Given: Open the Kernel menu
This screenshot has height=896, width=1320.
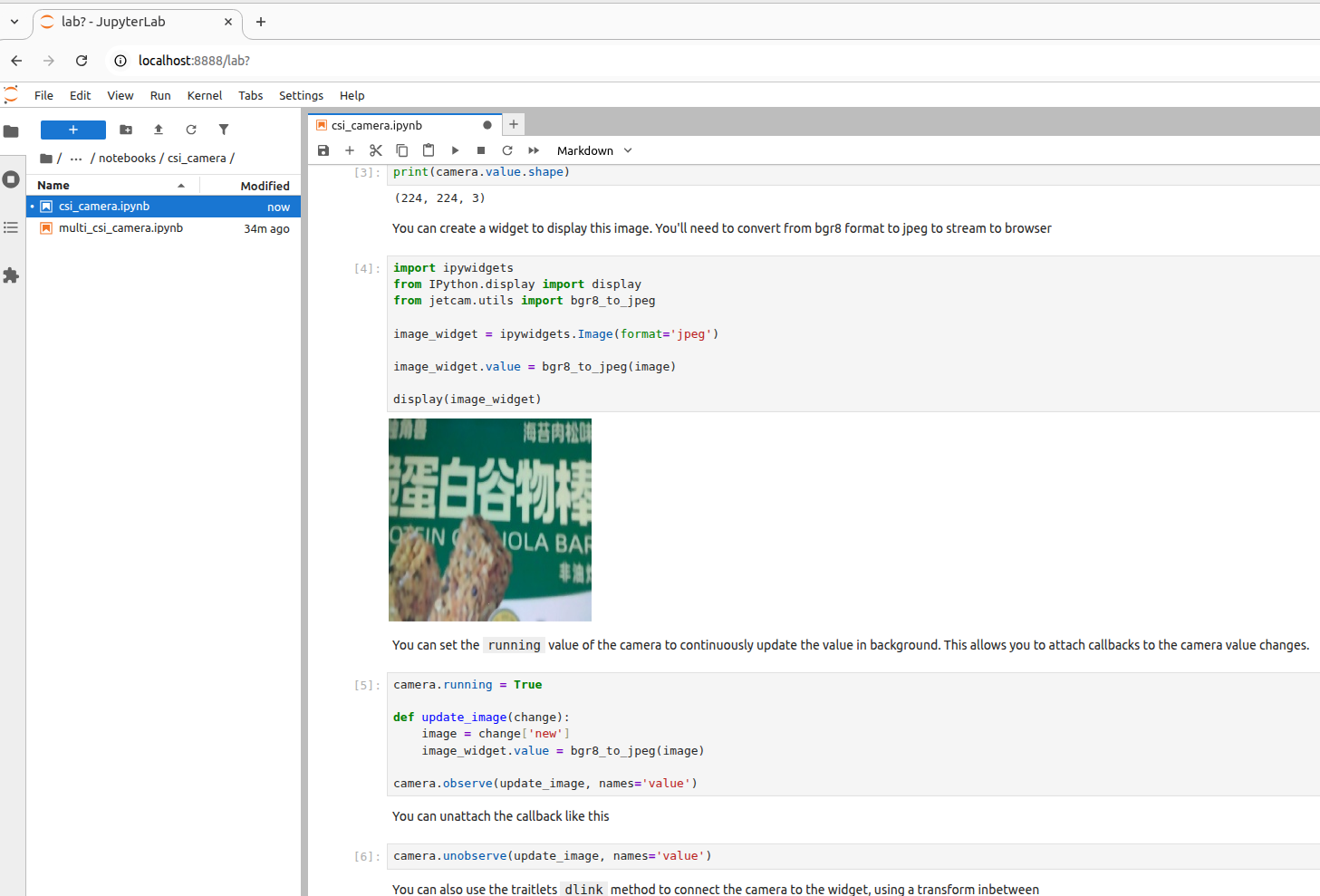Looking at the screenshot, I should 205,95.
